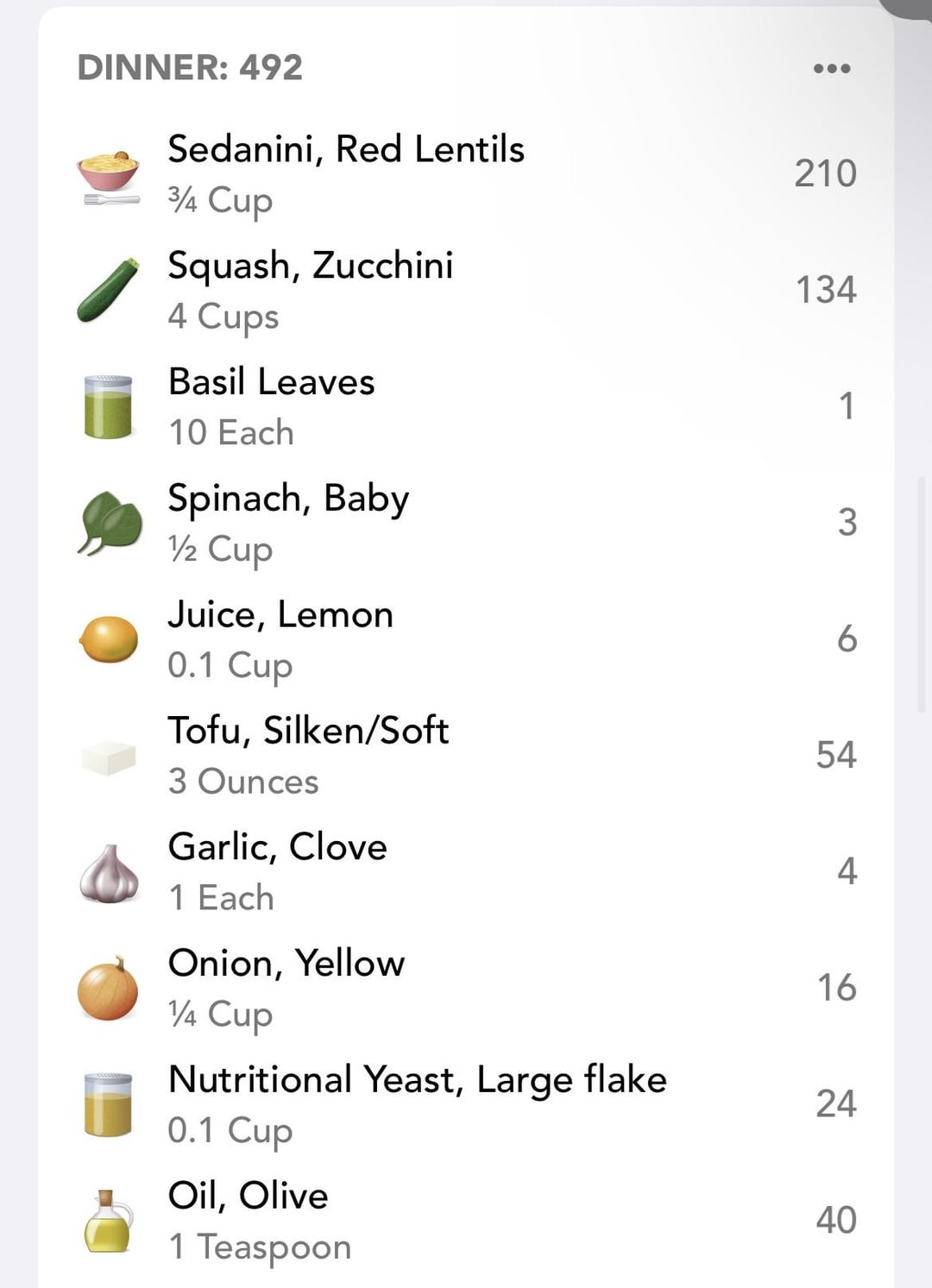Open the Nutritional Yeast, Large flake entry

pyautogui.click(x=417, y=1080)
